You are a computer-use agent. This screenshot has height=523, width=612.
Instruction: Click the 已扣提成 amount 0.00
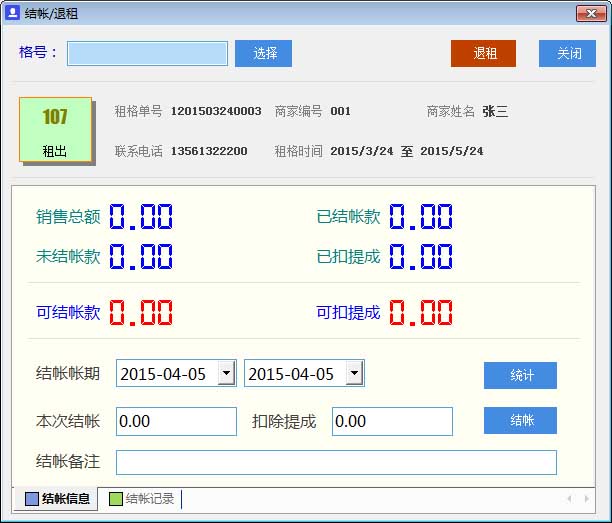(x=421, y=257)
